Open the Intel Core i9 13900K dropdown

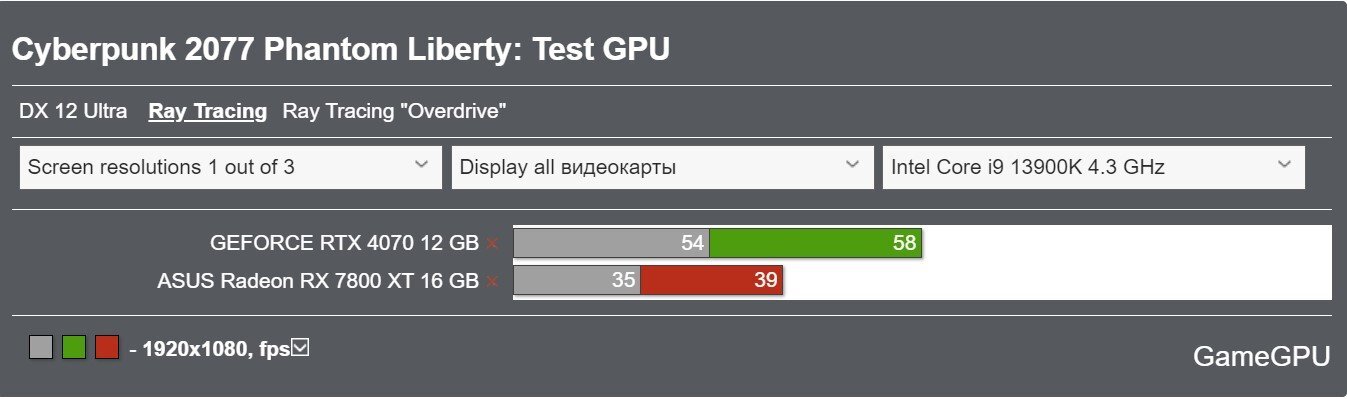coord(1093,167)
